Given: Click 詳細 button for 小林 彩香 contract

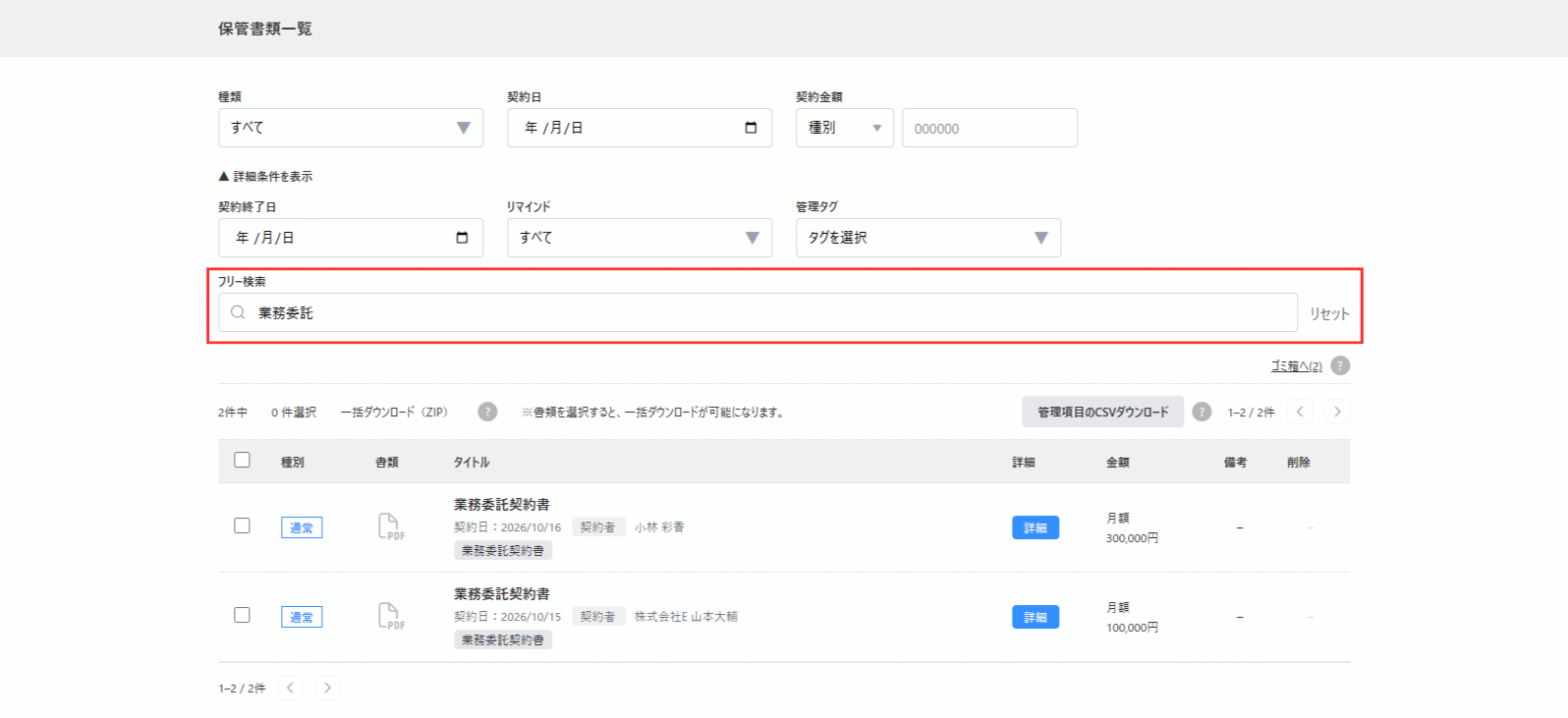Looking at the screenshot, I should (x=1036, y=527).
